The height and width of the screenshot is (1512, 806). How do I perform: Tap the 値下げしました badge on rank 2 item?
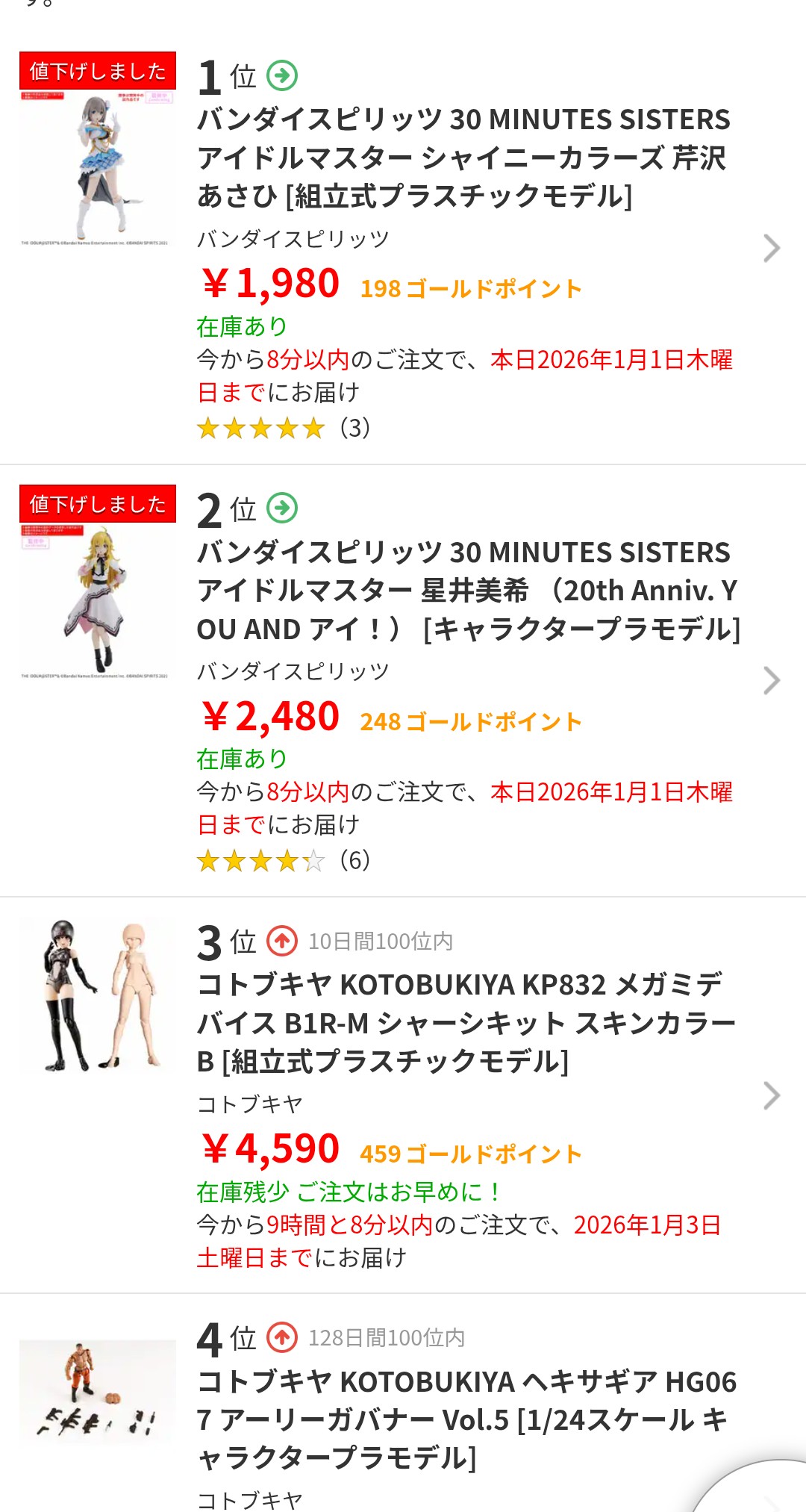point(98,504)
